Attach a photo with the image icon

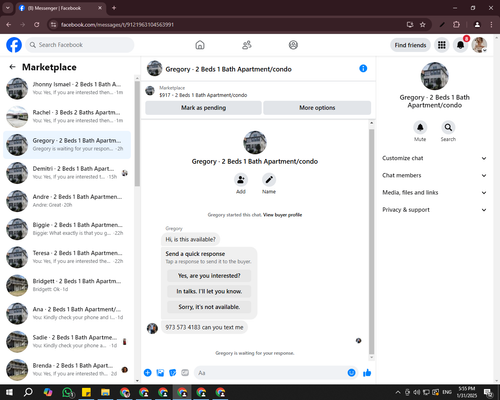[x=160, y=373]
